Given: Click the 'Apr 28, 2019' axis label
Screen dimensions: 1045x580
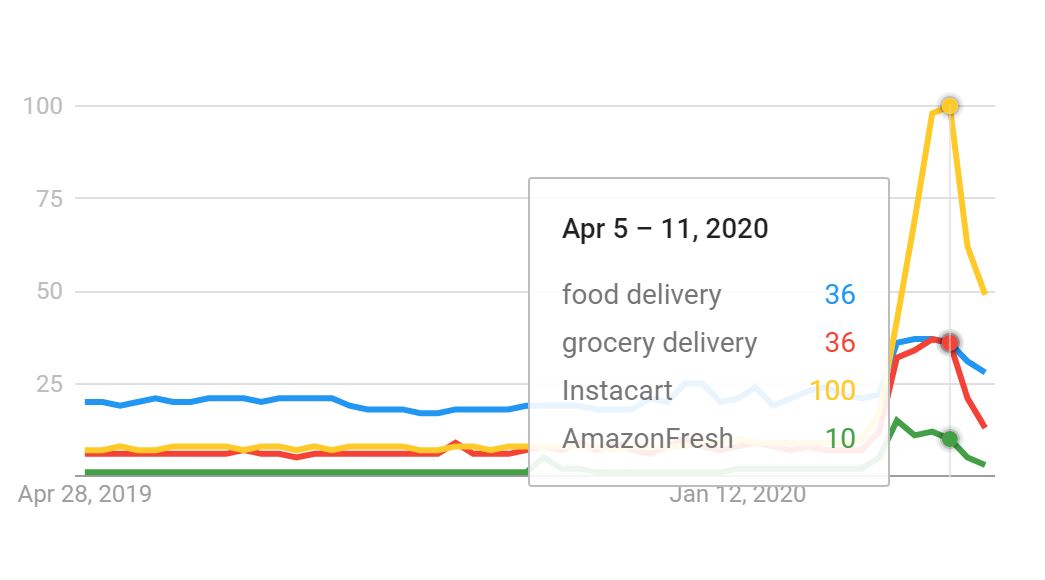Looking at the screenshot, I should pyautogui.click(x=85, y=494).
